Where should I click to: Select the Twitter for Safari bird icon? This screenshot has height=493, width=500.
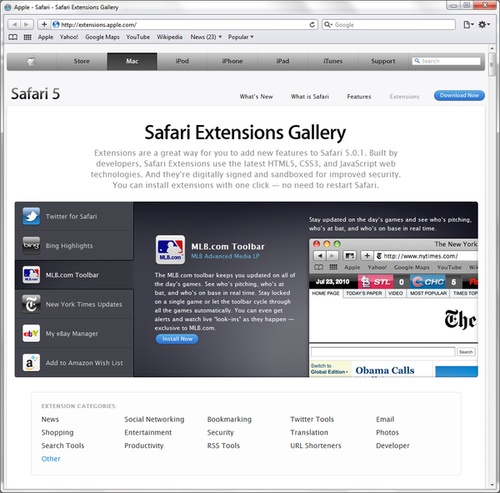(31, 216)
